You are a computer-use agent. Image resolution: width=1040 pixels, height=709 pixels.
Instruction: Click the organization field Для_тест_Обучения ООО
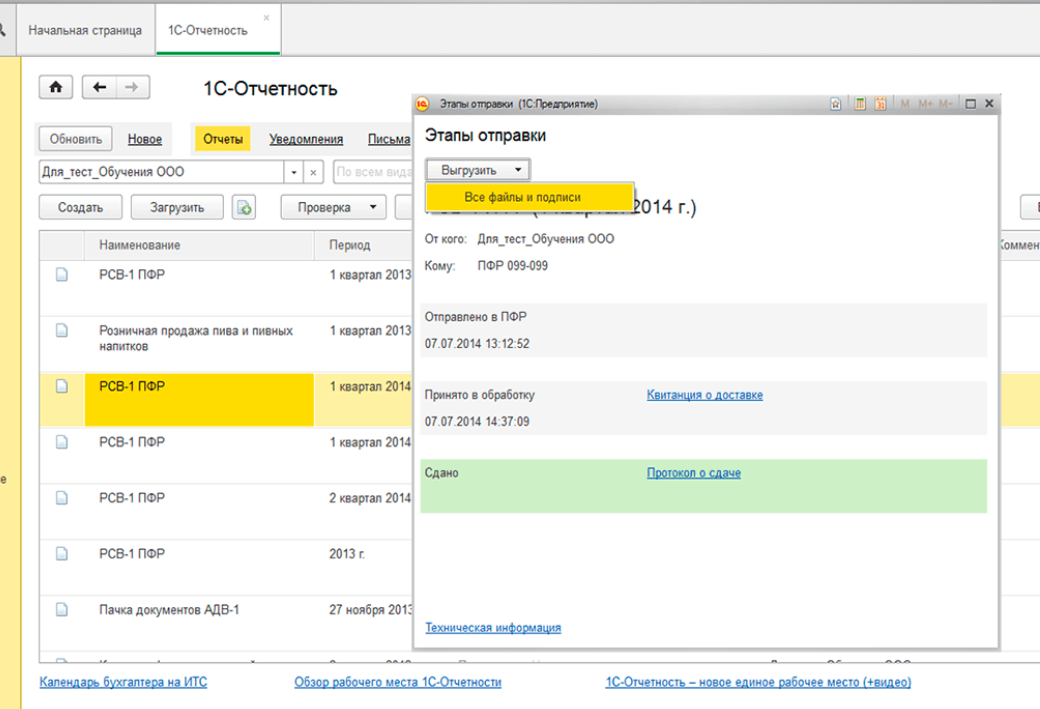[x=162, y=172]
